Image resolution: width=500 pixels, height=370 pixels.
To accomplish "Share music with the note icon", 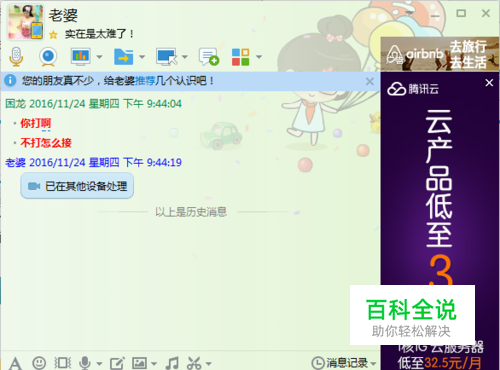I will pyautogui.click(x=172, y=363).
